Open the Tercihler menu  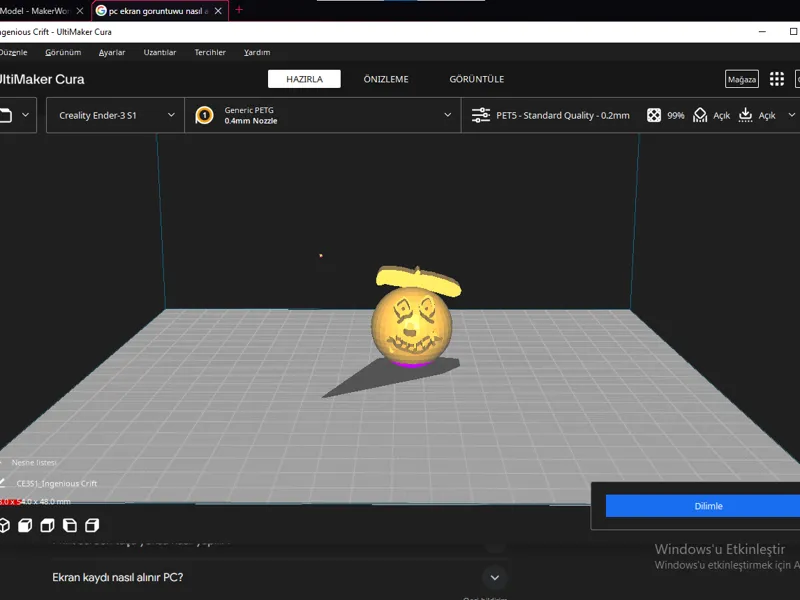click(210, 52)
